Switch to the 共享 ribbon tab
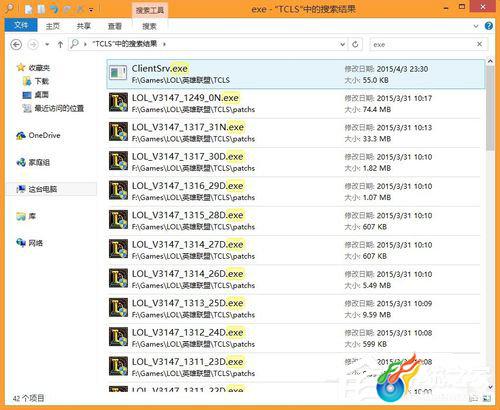The height and width of the screenshot is (410, 500). 83,26
